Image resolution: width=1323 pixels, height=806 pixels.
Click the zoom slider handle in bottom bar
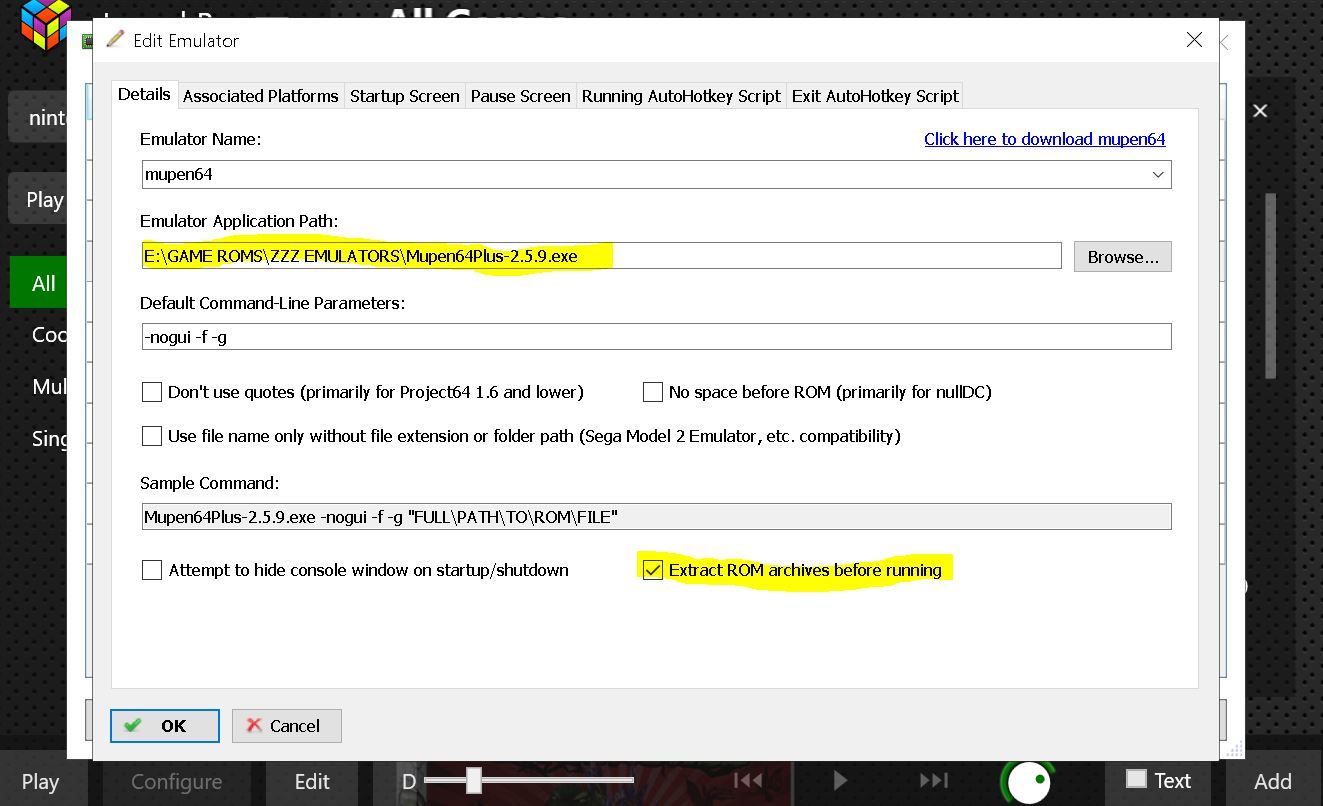(x=474, y=780)
